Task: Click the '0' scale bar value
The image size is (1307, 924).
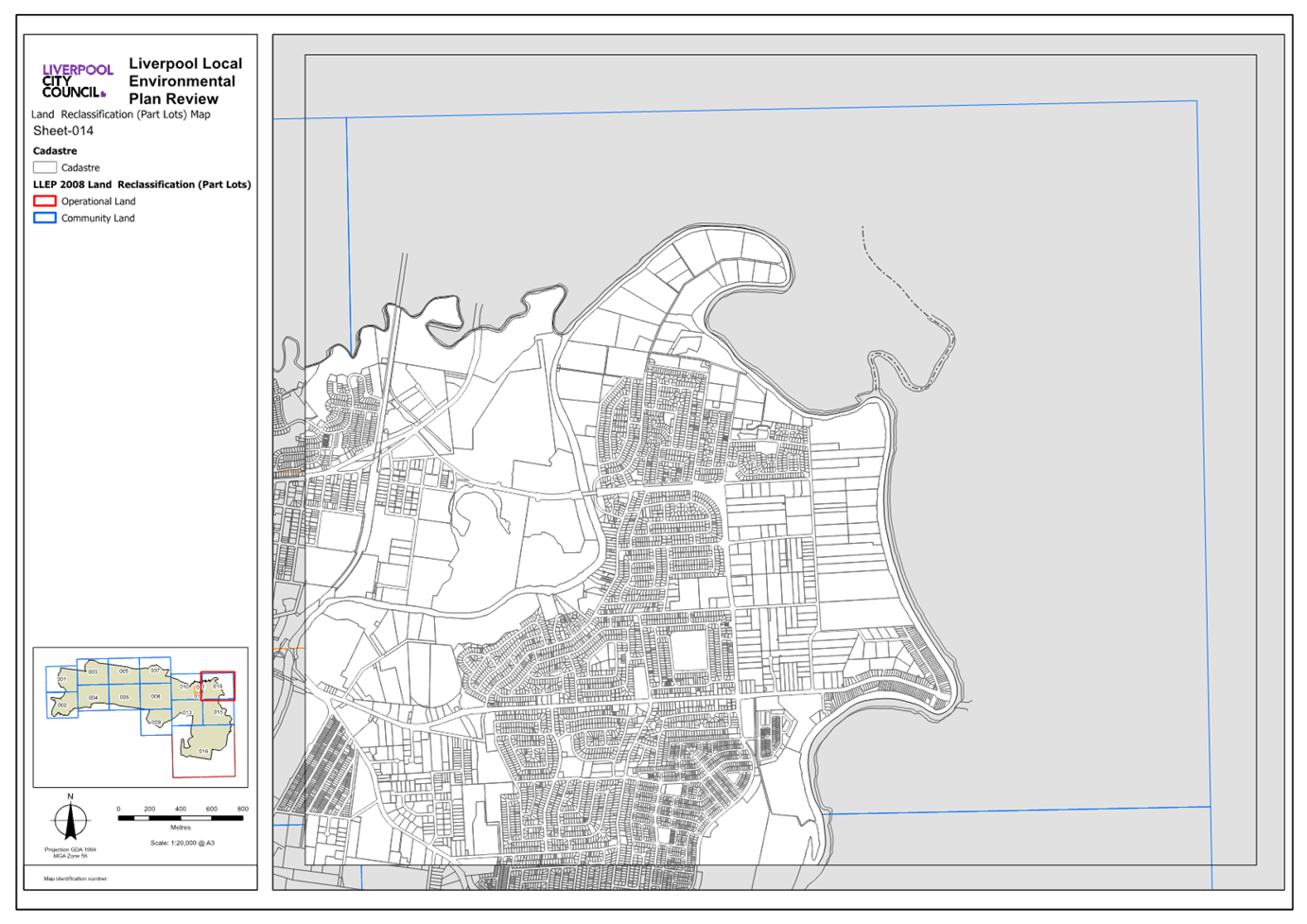Action: 118,810
